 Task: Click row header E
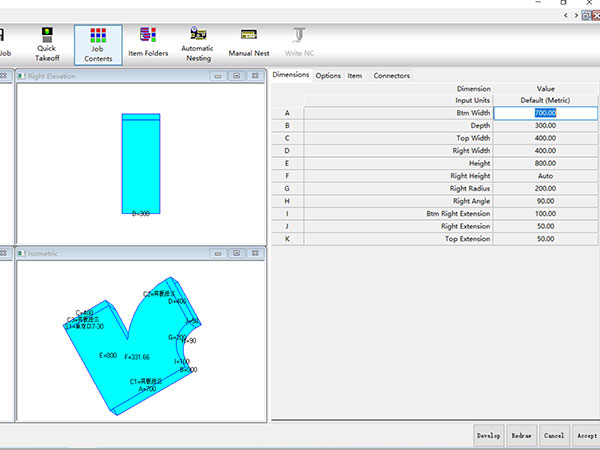287,163
